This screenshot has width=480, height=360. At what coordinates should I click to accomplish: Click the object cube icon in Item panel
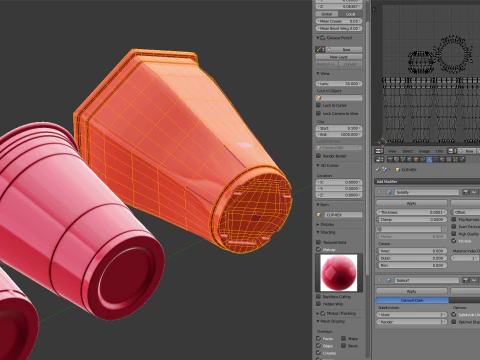319,215
